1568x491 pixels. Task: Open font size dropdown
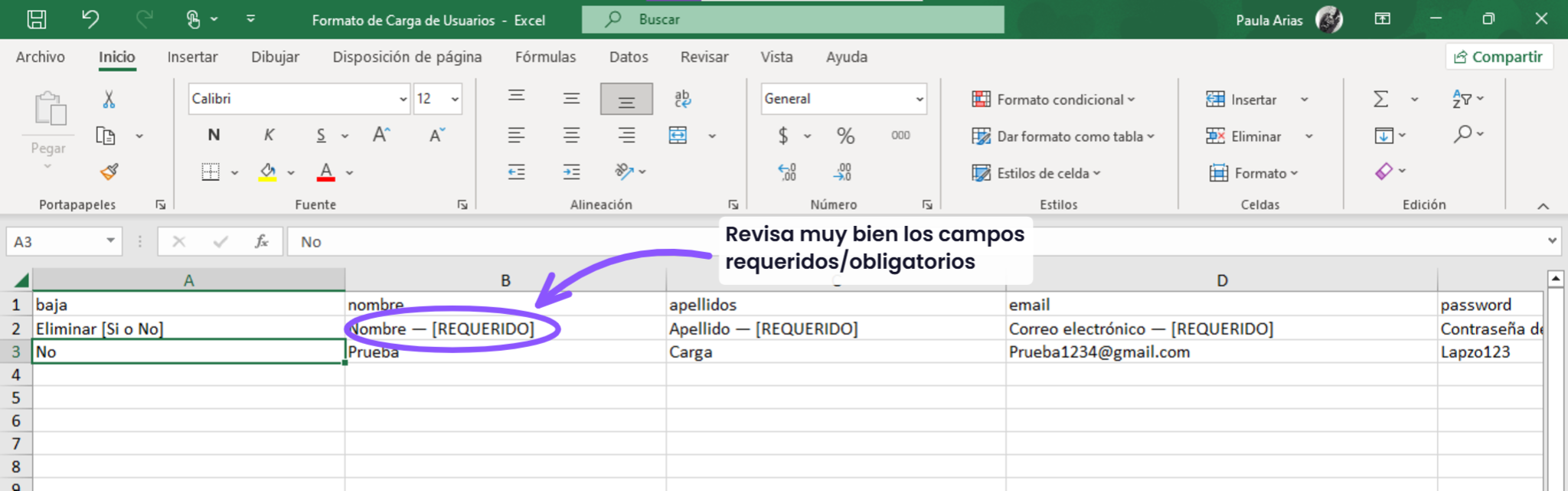pos(455,99)
